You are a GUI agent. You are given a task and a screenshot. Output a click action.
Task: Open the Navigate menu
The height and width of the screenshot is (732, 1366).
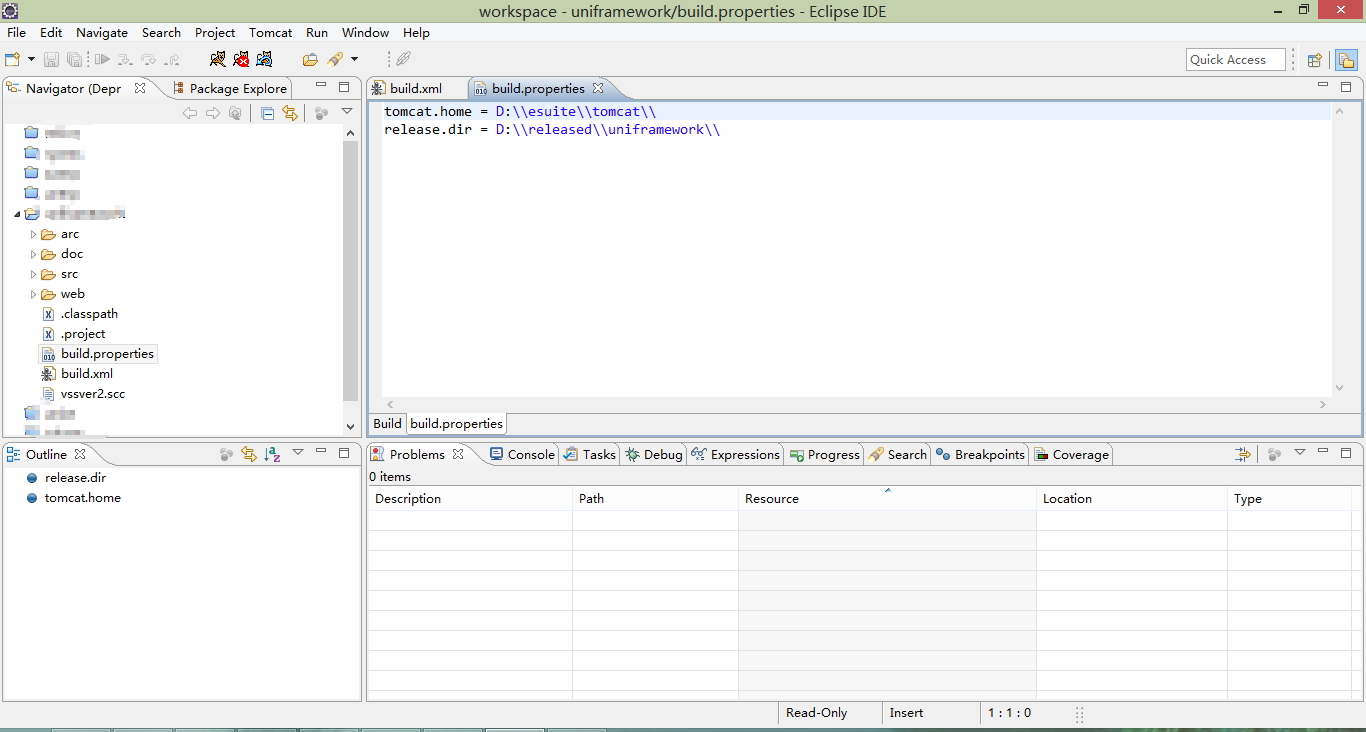pos(102,33)
